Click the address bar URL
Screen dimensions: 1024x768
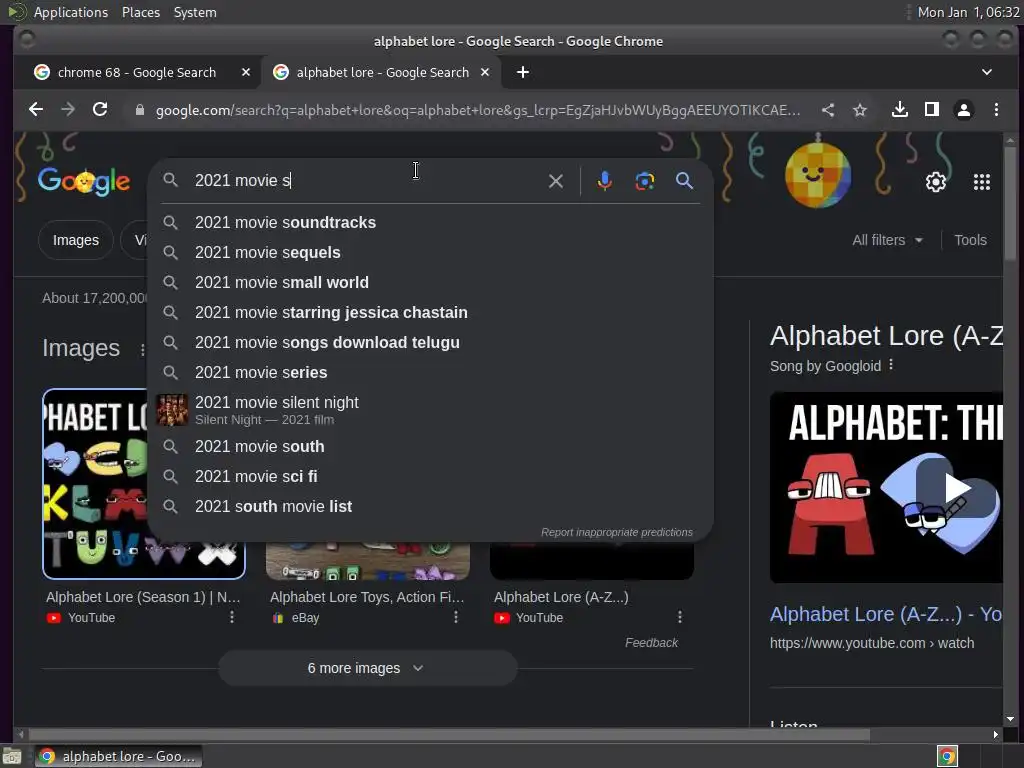coord(477,110)
